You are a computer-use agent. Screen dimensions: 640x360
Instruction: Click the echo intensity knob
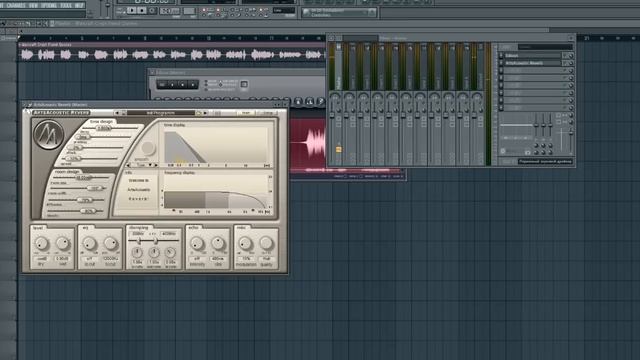click(197, 244)
